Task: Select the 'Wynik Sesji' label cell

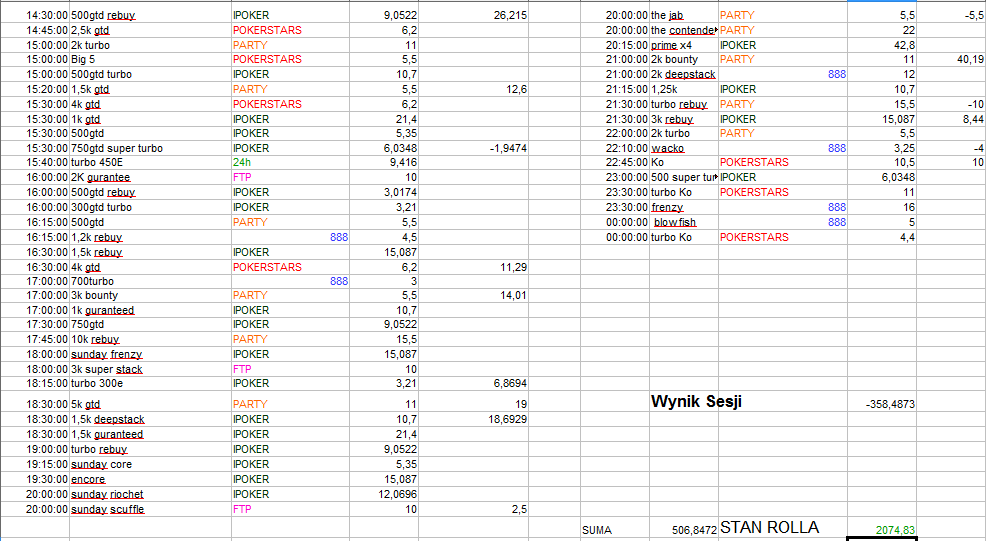Action: [684, 401]
